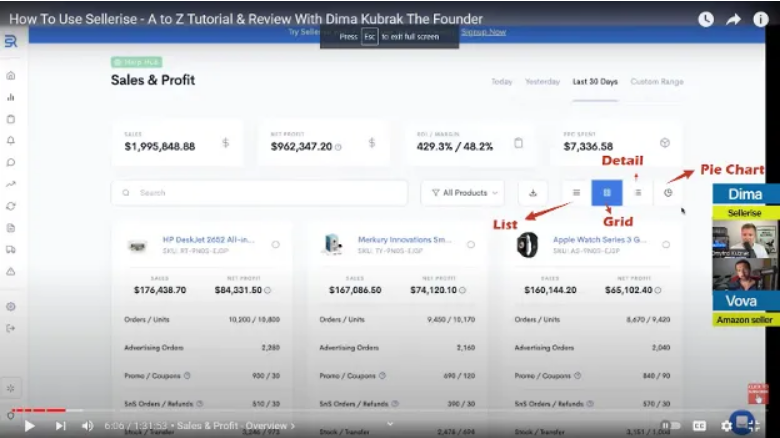Open the All Products filter dropdown
The width and height of the screenshot is (780, 438).
point(463,193)
